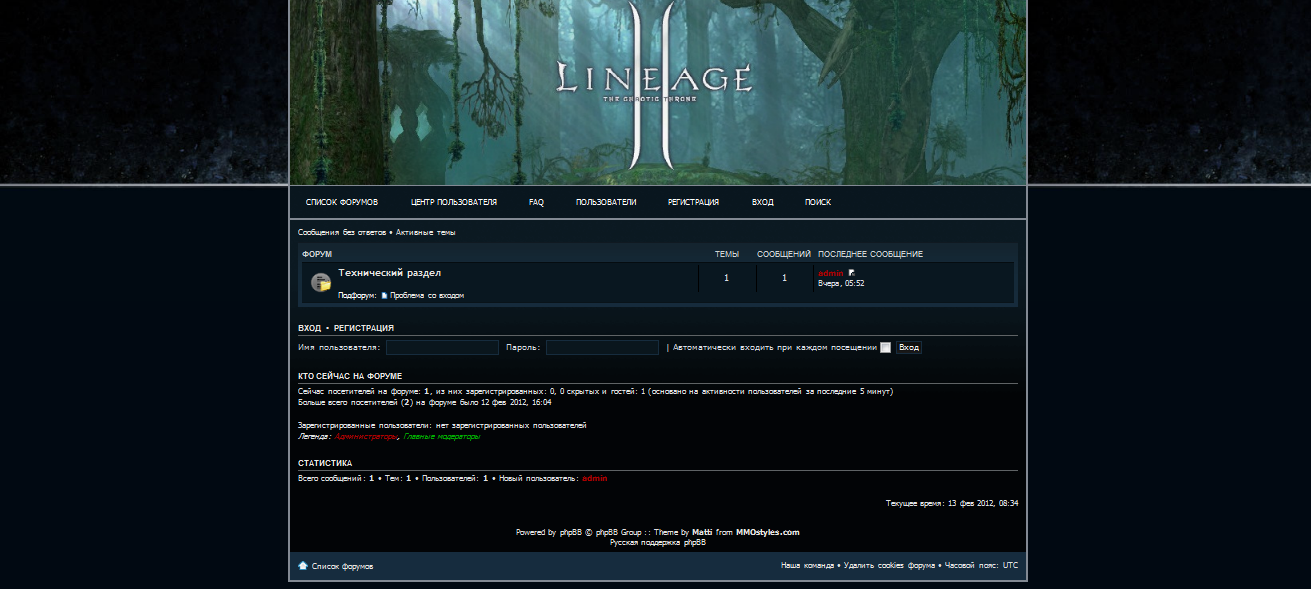Open the Главные модераторы legend group link
The height and width of the screenshot is (589, 1311).
(x=441, y=437)
